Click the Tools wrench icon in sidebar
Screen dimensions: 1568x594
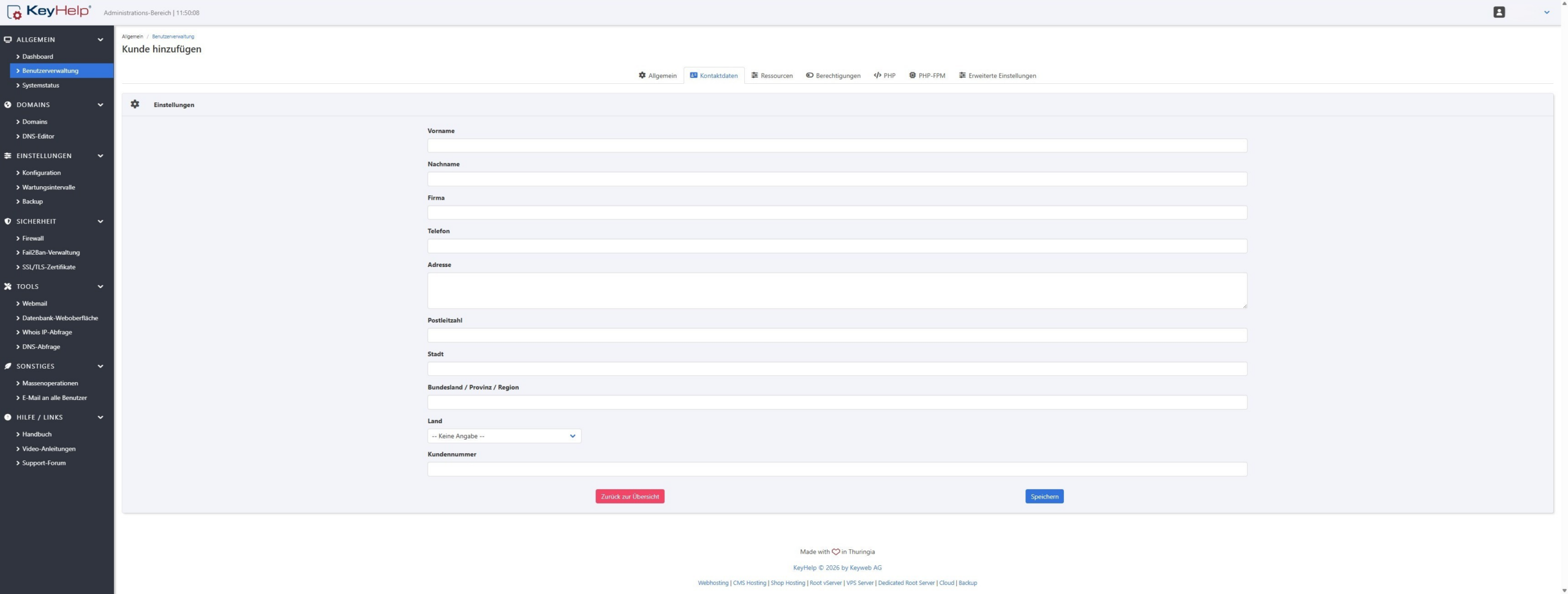(x=8, y=287)
